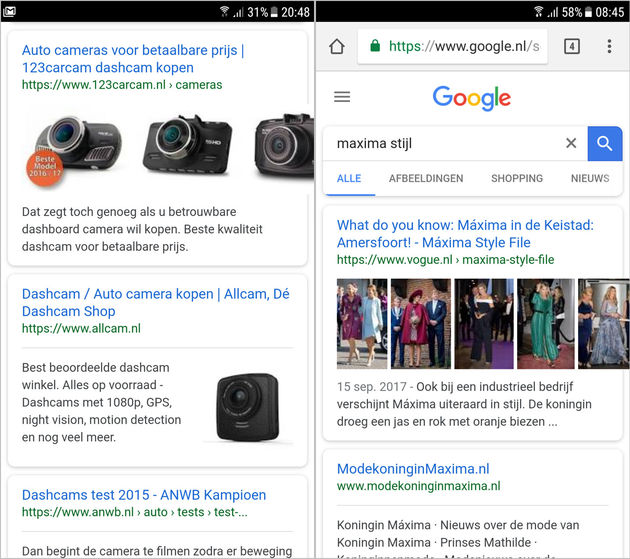Tap photo of Máxima in black and white outfit
Screen dimensions: 630x559
click(484, 324)
